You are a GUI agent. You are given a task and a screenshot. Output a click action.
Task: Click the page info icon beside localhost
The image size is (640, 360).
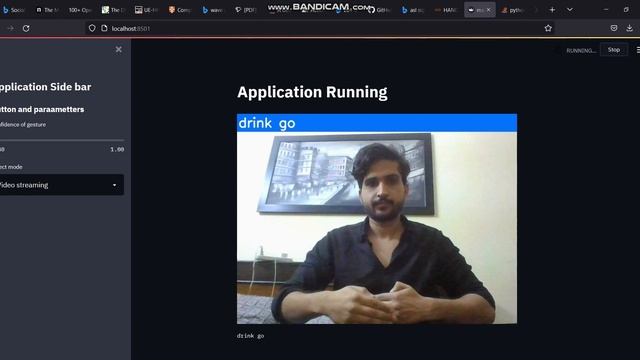[104, 28]
